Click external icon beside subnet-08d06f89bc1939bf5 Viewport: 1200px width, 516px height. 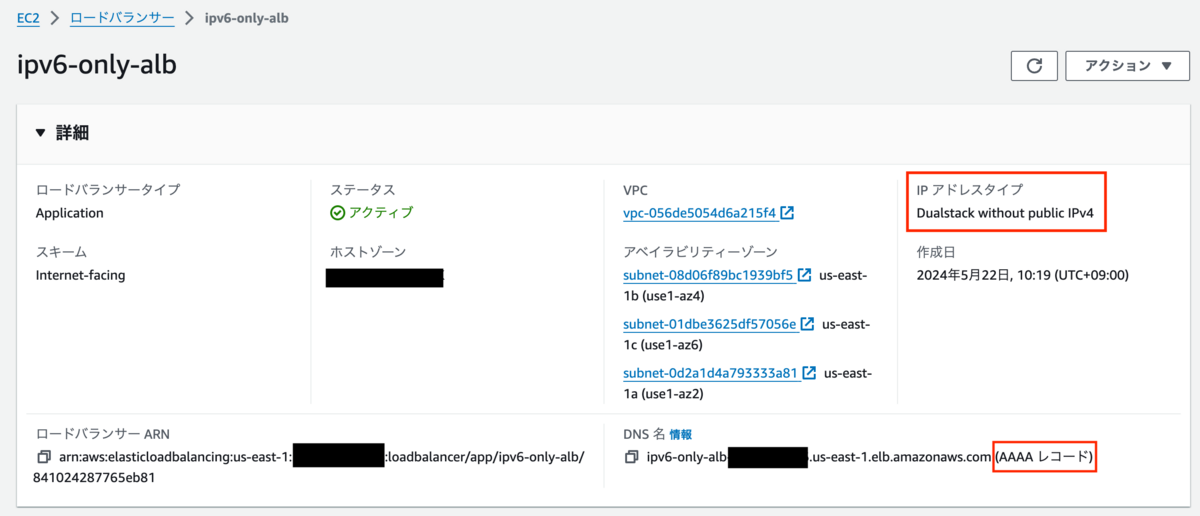click(806, 274)
